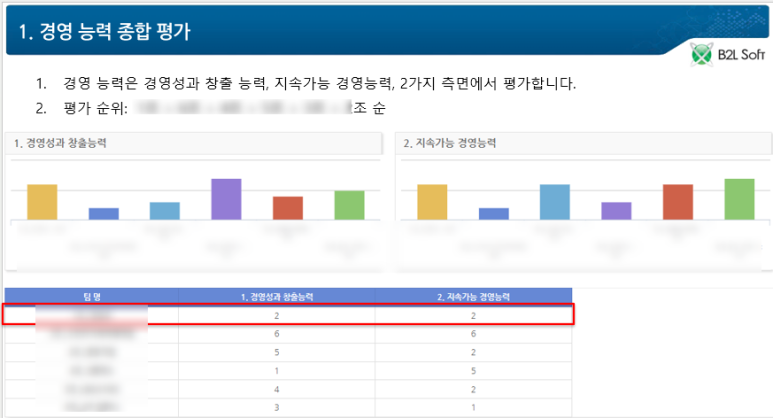Screen dimensions: 773x418
Task: Click value 1 in 경영성과 창출능력 table column
Action: pos(275,370)
